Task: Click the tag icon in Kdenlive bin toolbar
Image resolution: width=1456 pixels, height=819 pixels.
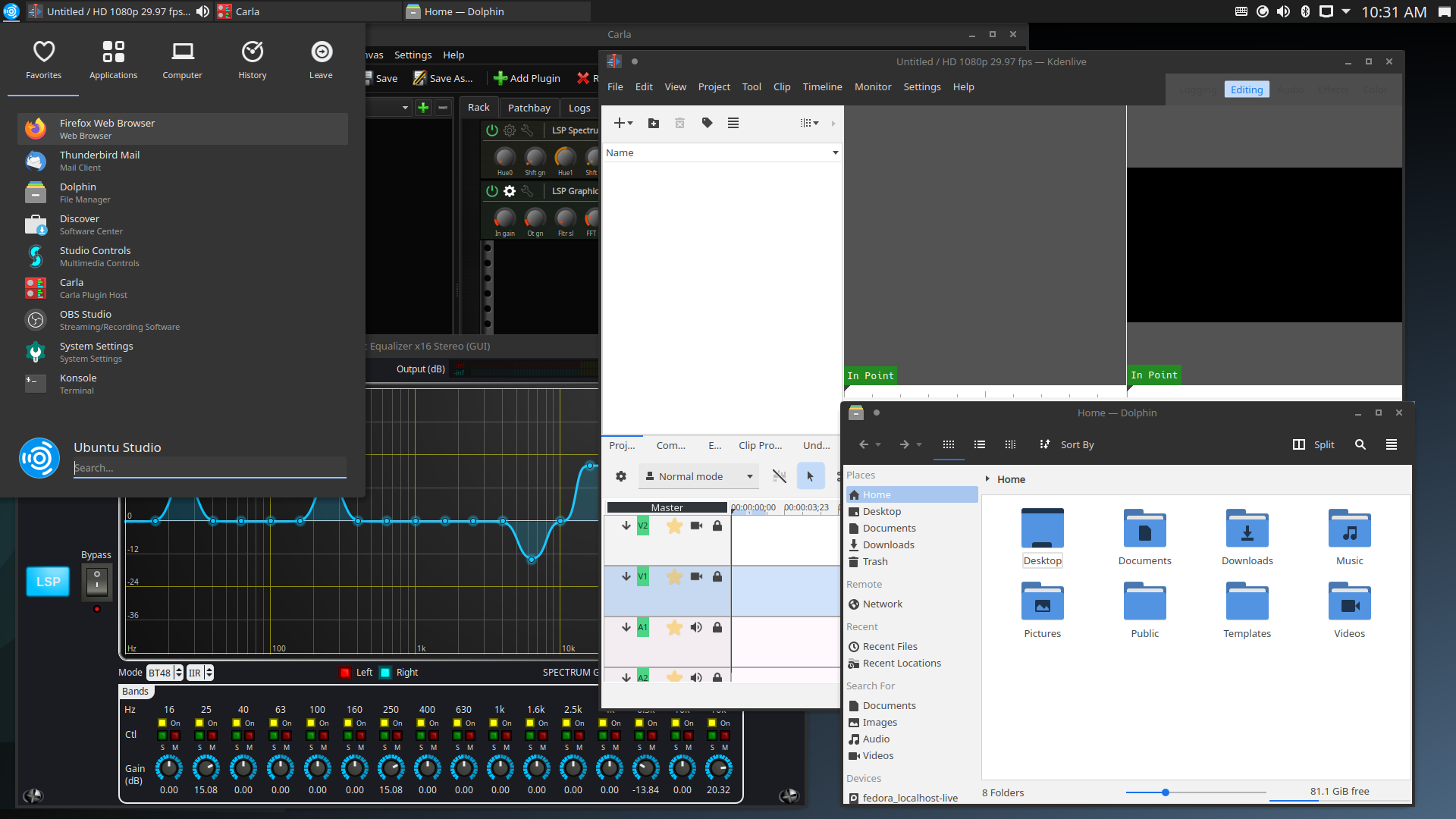Action: pos(707,122)
